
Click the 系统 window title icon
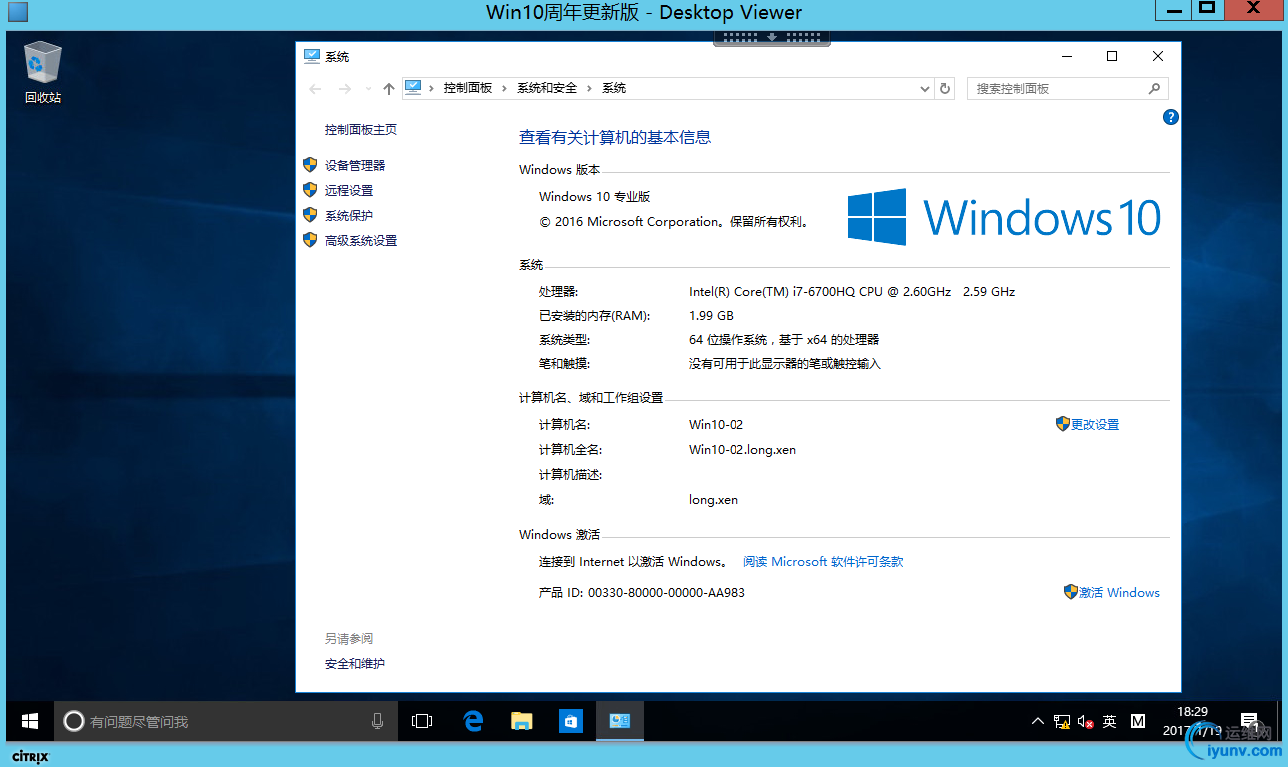[x=312, y=57]
